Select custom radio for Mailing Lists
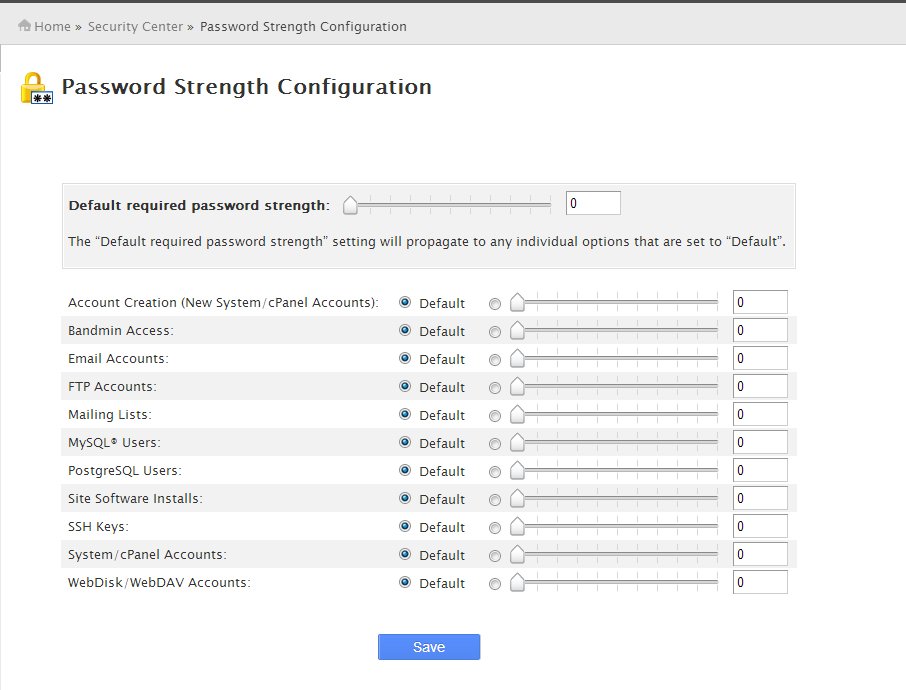The width and height of the screenshot is (906, 690). [495, 416]
